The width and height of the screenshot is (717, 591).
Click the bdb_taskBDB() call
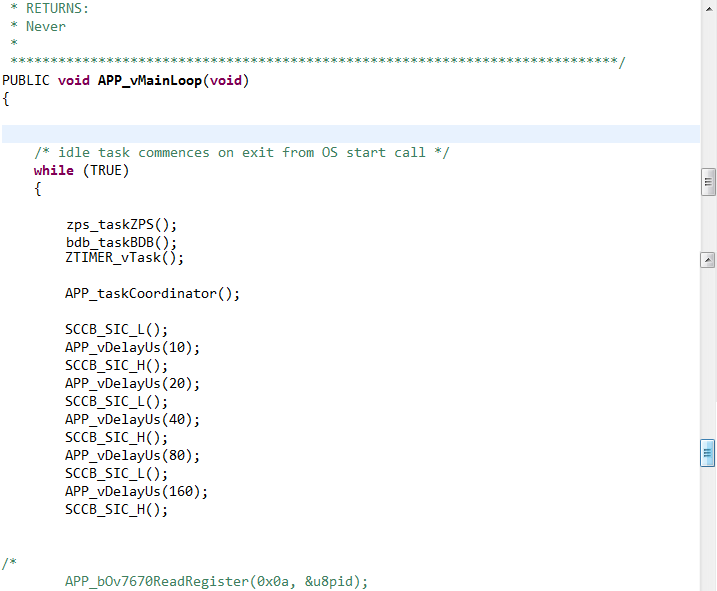click(121, 242)
